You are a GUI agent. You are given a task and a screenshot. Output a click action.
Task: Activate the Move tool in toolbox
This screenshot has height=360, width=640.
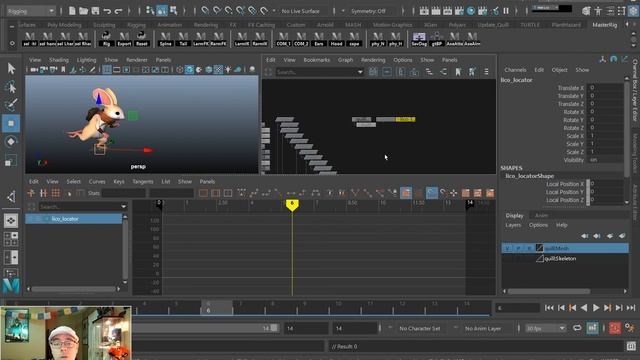(11, 123)
